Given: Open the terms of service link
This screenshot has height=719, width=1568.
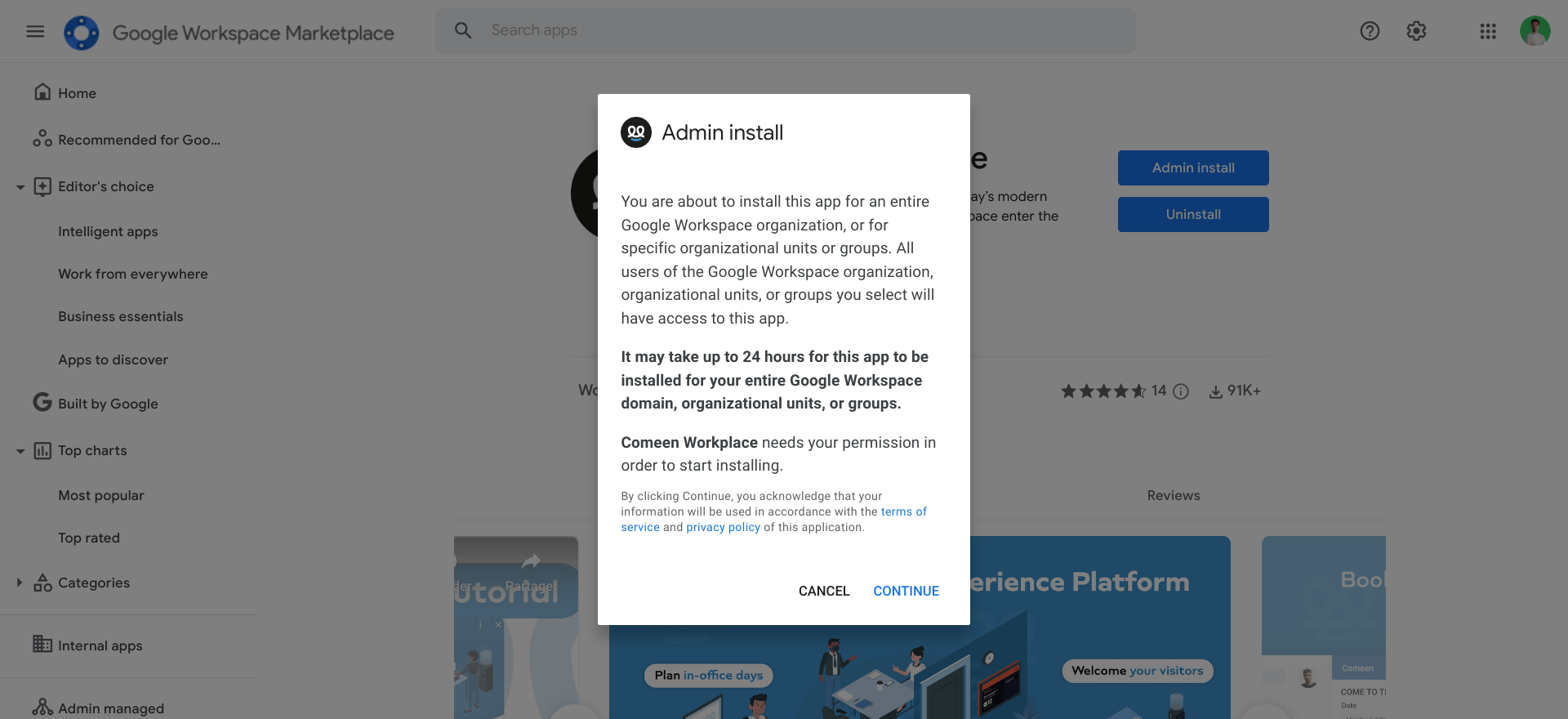Looking at the screenshot, I should coord(773,520).
